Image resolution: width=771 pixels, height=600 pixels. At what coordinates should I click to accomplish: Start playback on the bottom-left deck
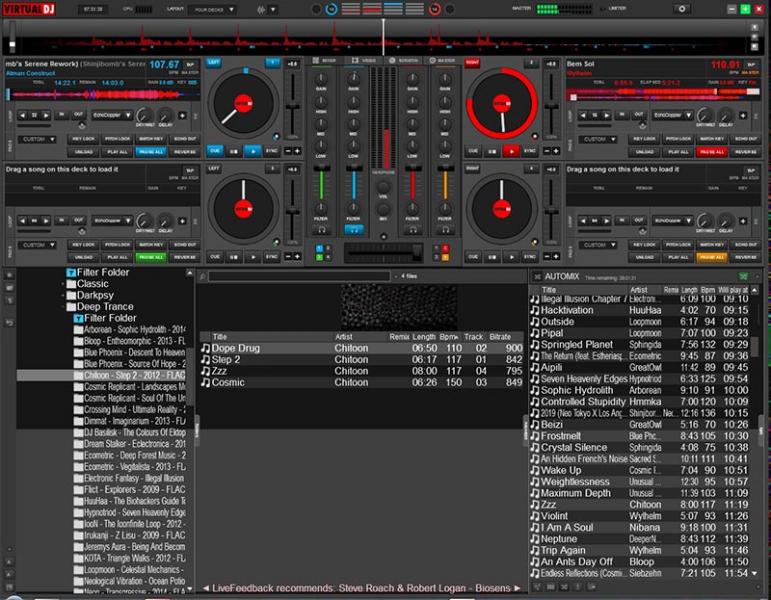tap(253, 257)
